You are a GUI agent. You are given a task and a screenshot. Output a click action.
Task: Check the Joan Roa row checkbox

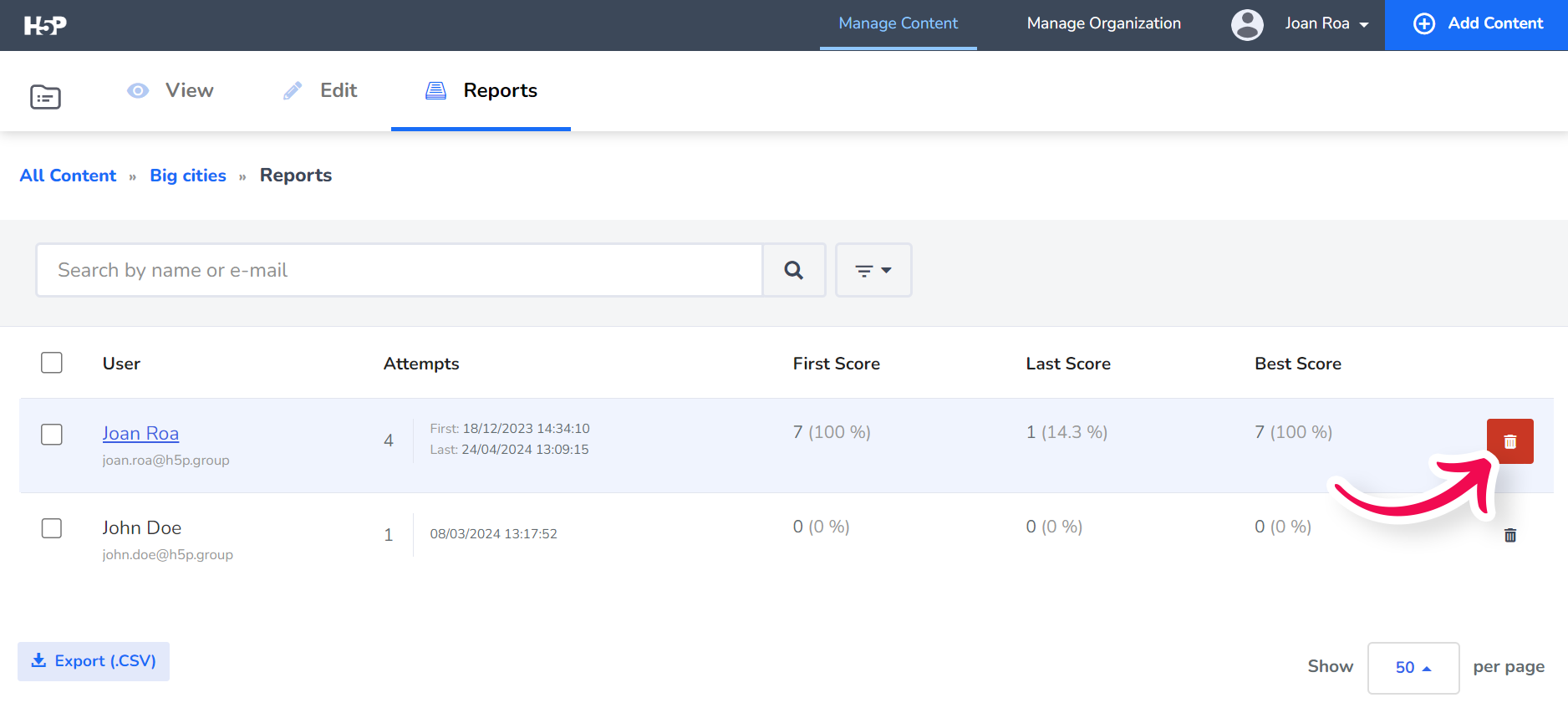pos(52,435)
